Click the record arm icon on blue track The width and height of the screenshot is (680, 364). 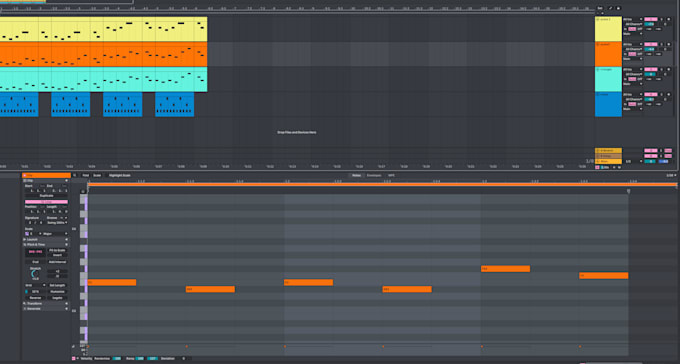click(669, 94)
